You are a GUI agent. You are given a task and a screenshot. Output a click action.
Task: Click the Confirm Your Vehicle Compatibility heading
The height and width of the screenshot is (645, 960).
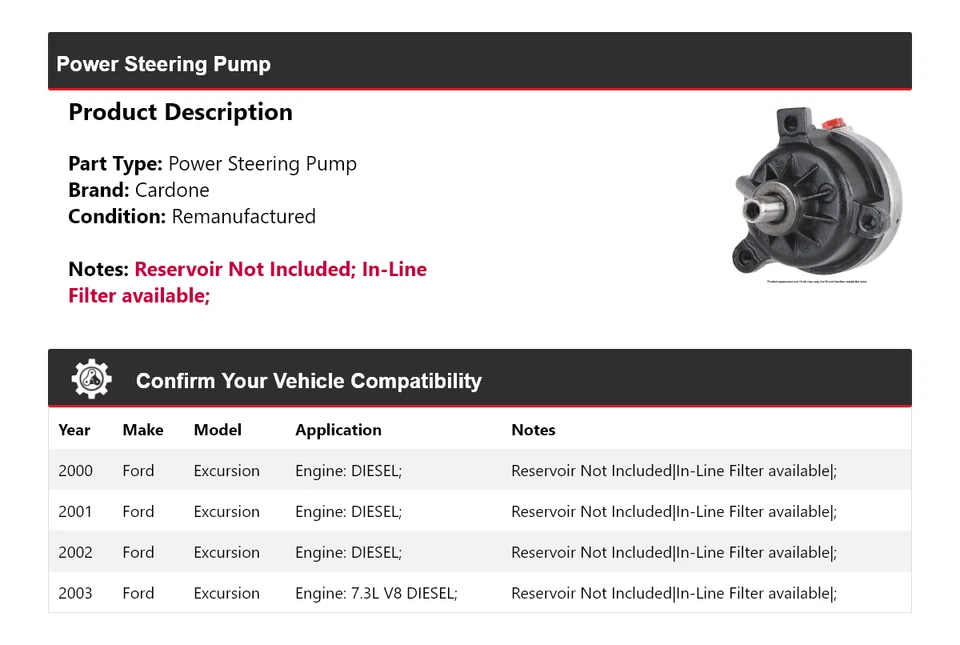[308, 381]
